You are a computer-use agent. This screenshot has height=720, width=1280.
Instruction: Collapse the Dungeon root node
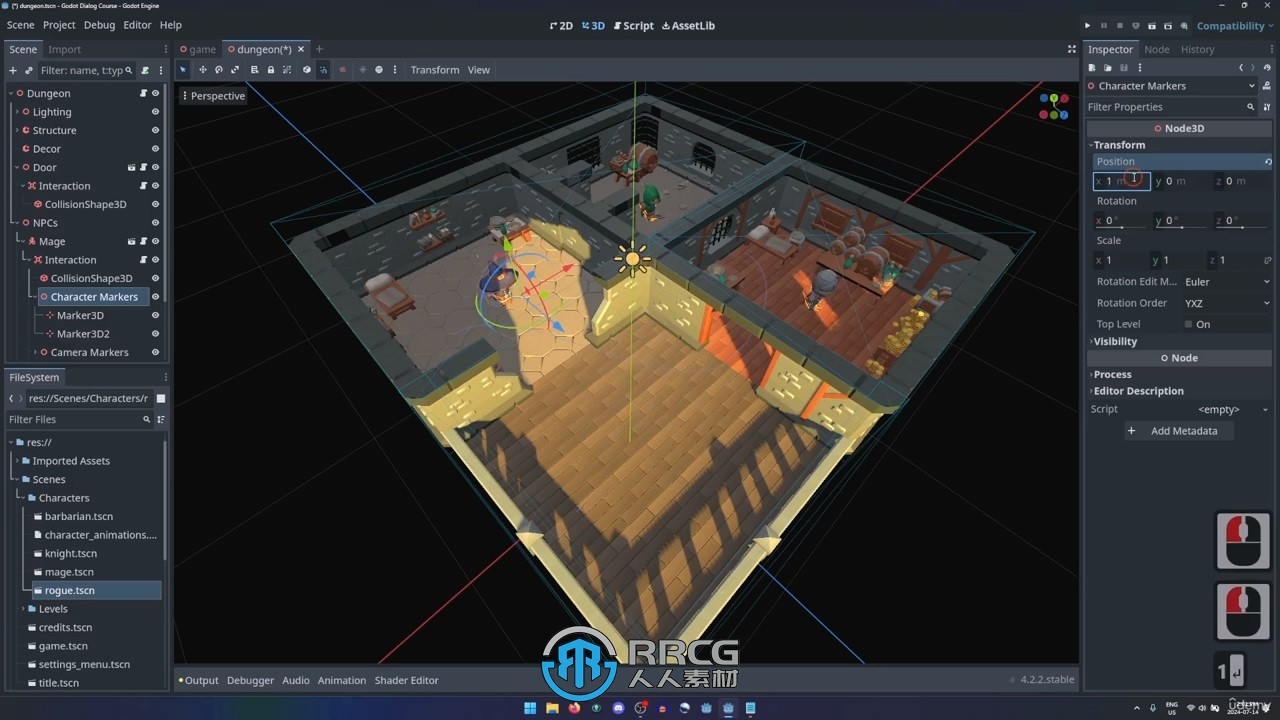11,93
